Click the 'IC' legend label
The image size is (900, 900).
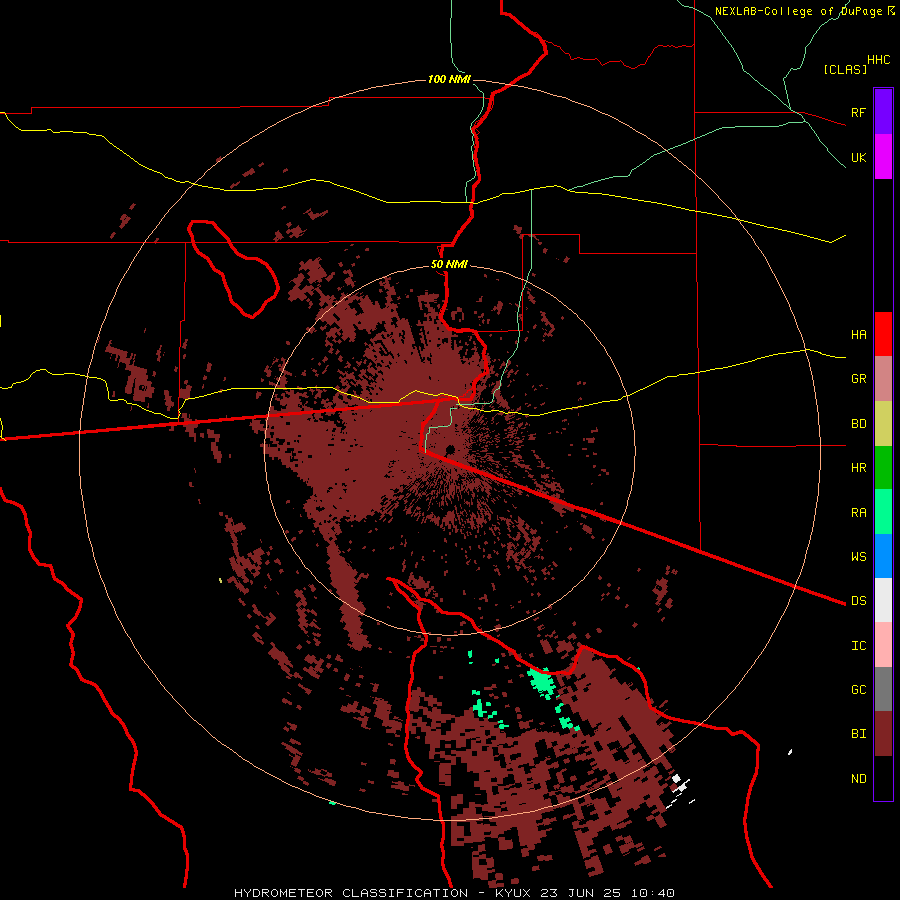coord(858,646)
